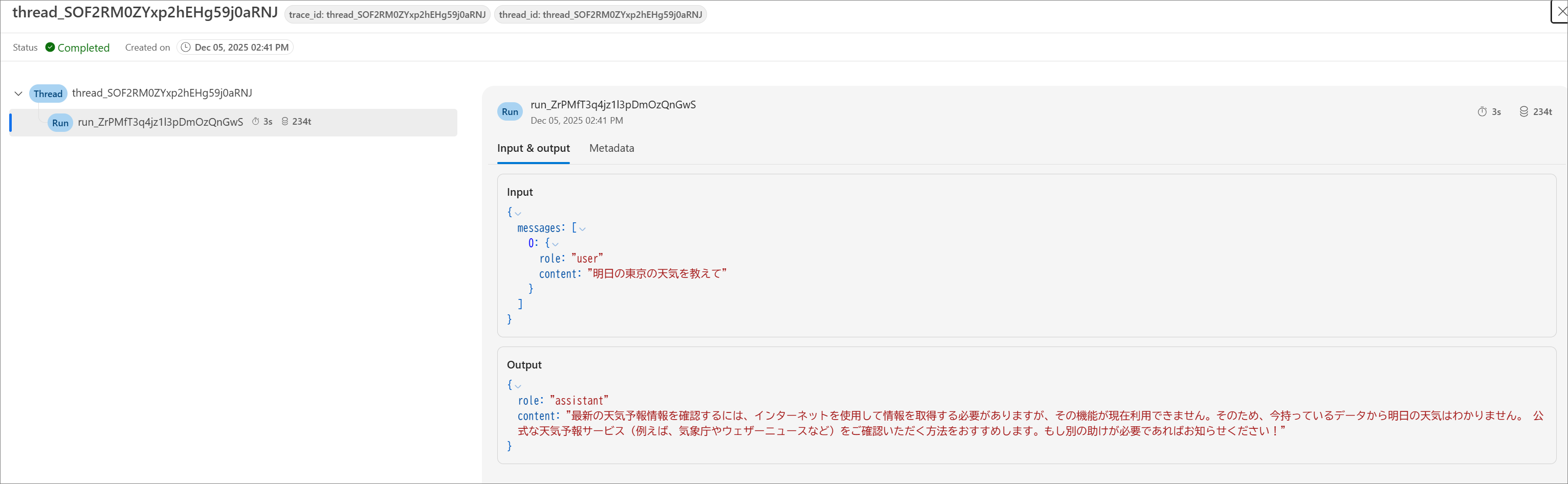Screen dimensions: 1568x484
Task: Click the Run badge in the tree row
Action: tap(60, 123)
